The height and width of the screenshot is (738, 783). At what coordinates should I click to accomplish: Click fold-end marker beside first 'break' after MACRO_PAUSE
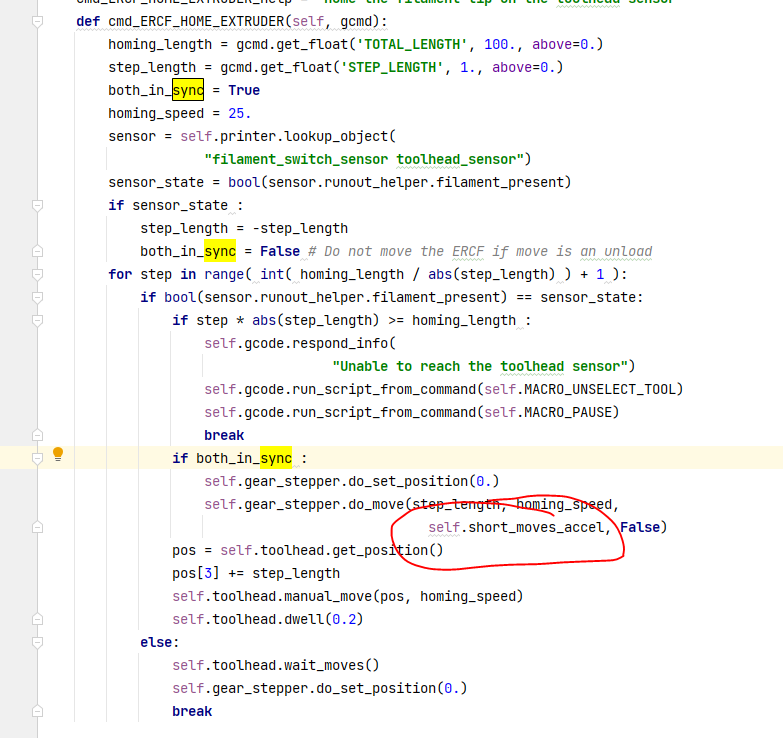point(37,435)
